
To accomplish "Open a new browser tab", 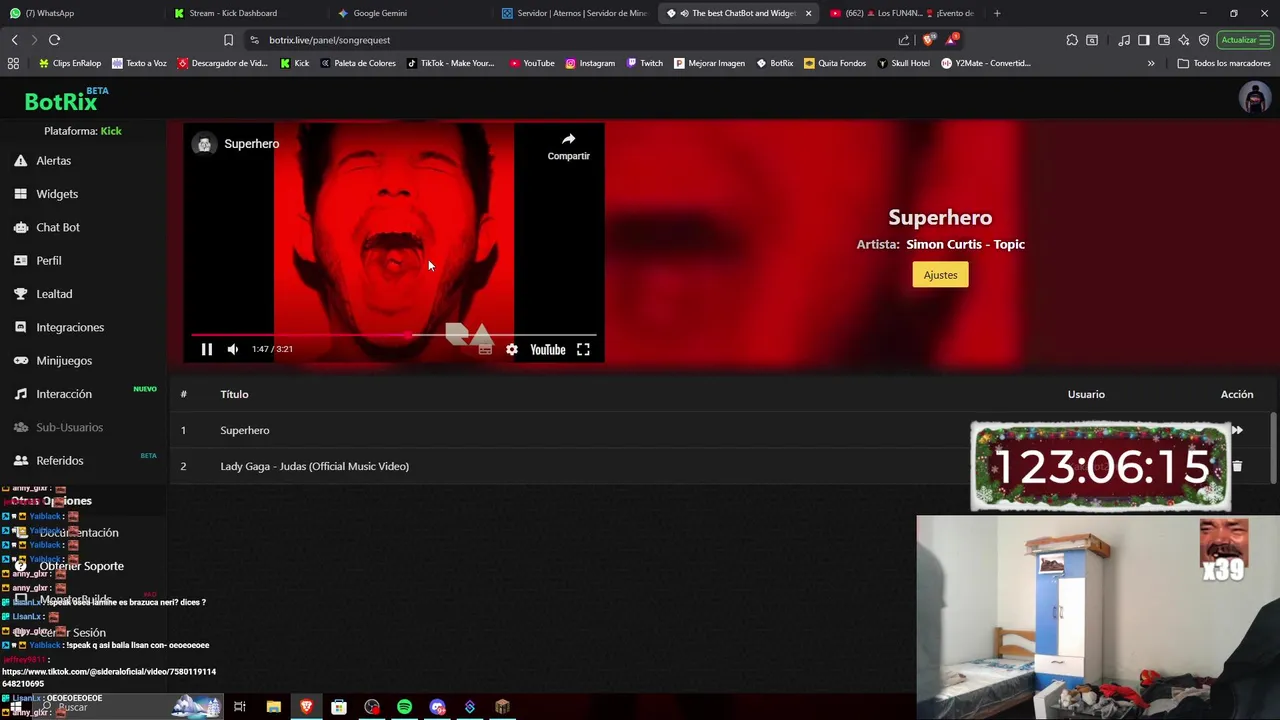I will pyautogui.click(x=997, y=13).
